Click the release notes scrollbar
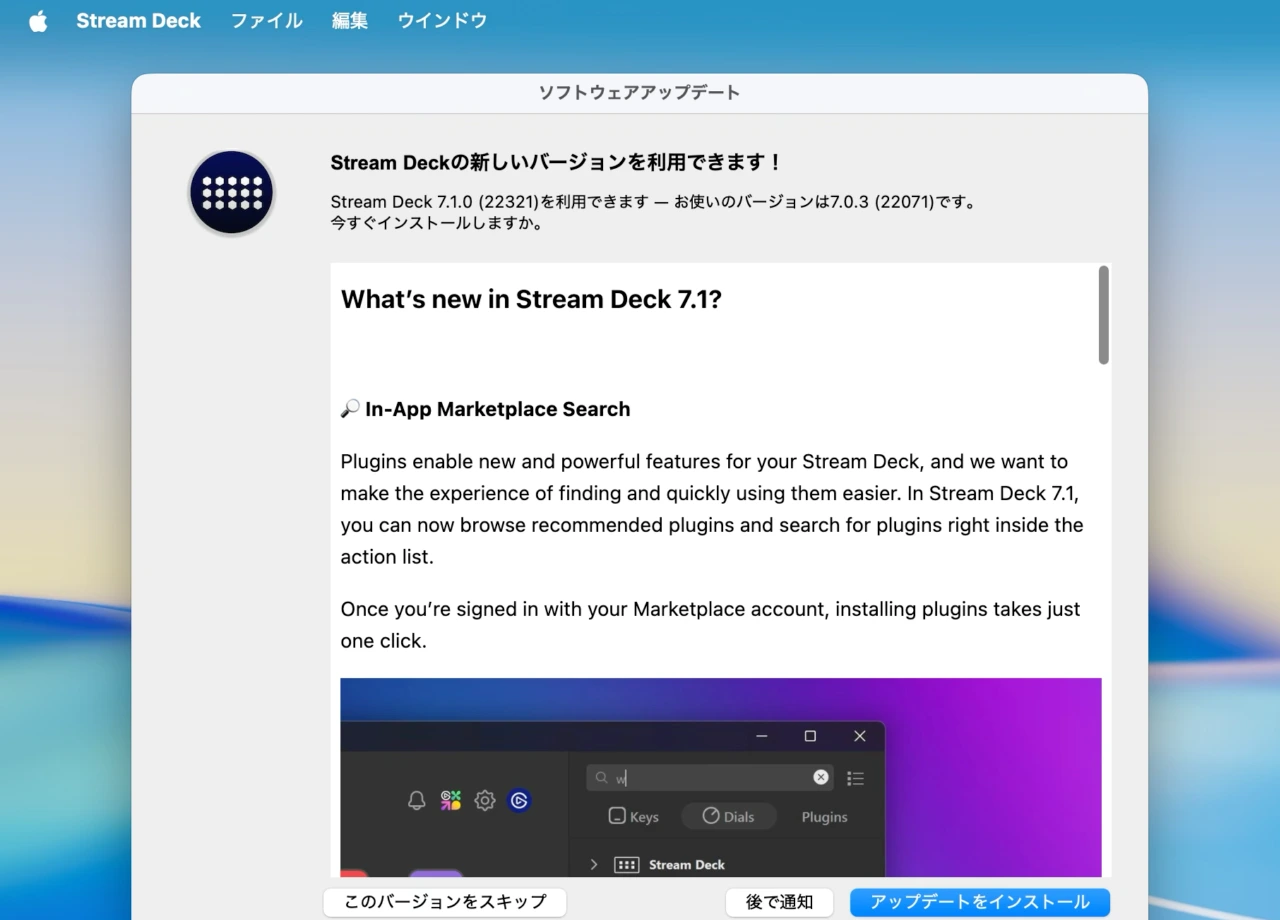1280x920 pixels. click(1103, 315)
